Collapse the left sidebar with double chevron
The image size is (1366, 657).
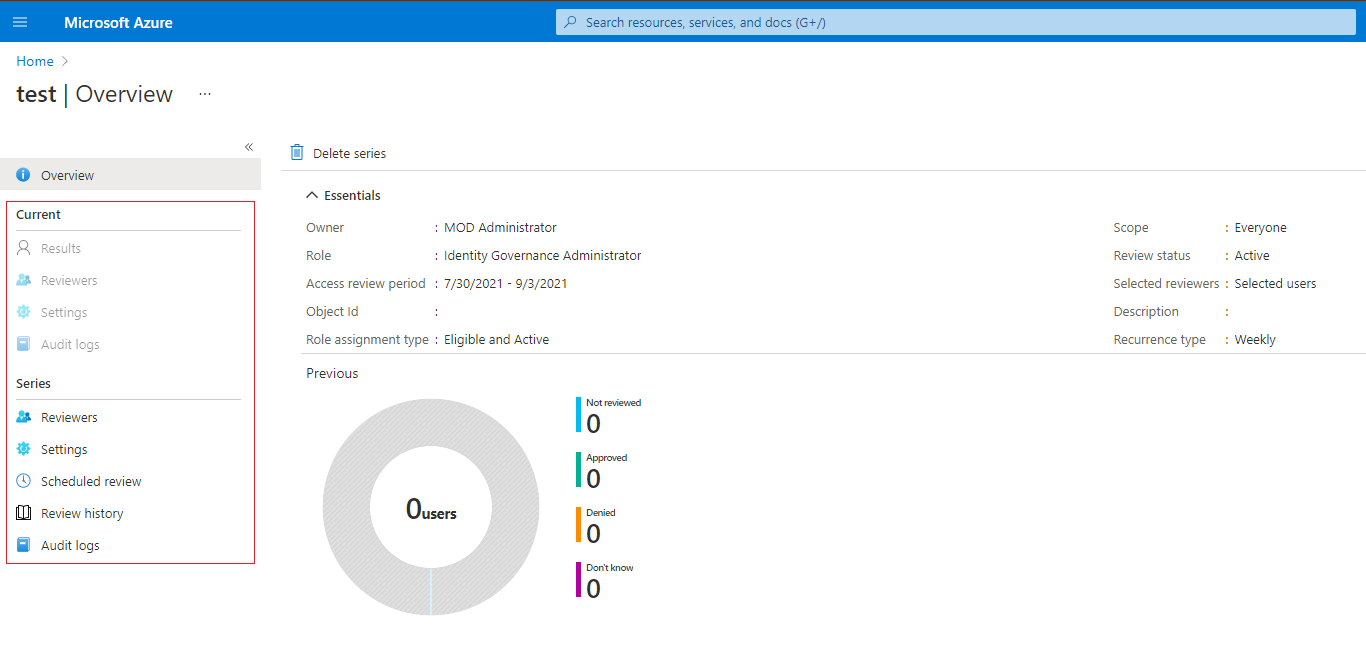(x=249, y=147)
